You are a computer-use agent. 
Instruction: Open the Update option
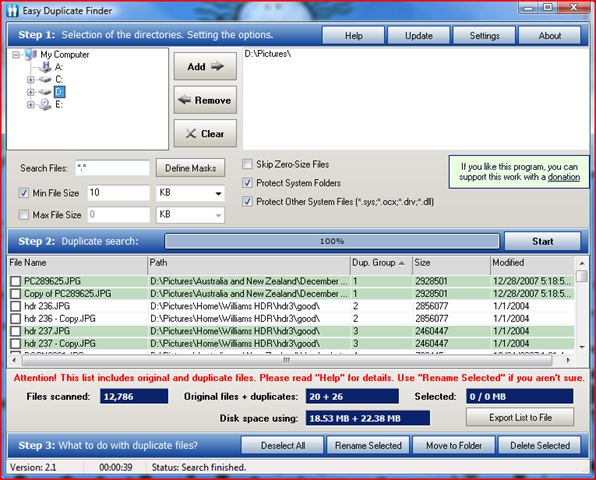click(419, 36)
